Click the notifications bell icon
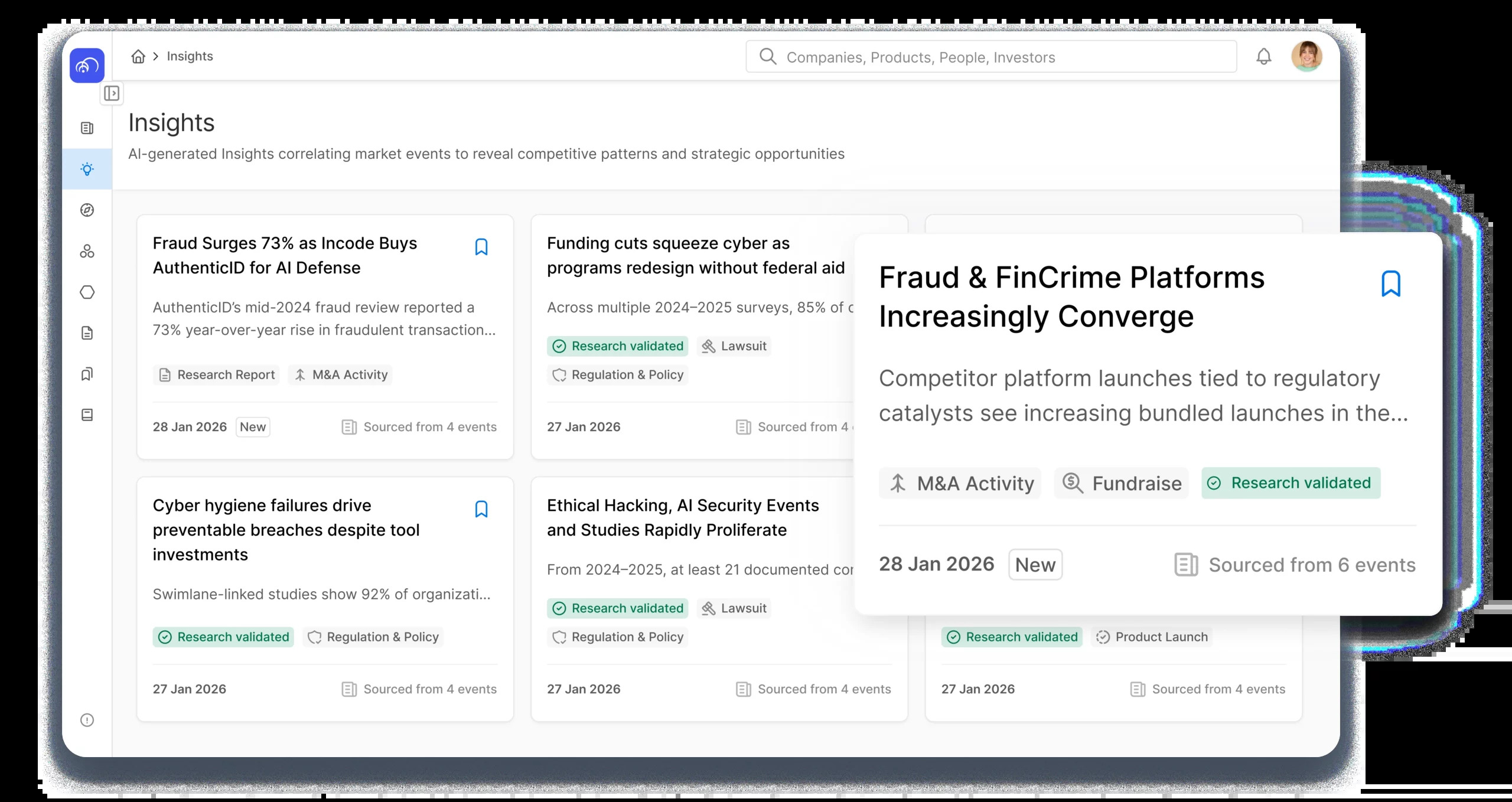Screen dimensions: 1512x802 pyautogui.click(x=1263, y=57)
